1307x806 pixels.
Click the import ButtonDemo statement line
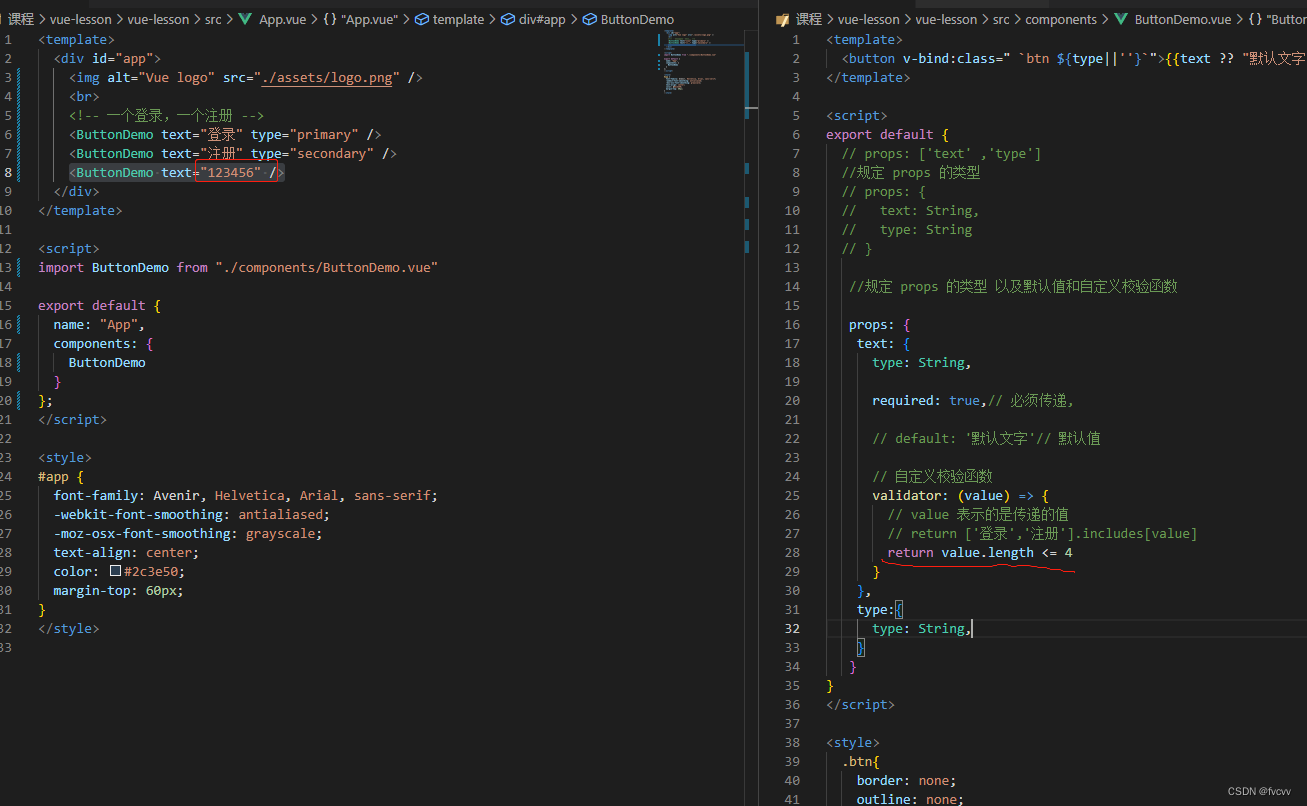[x=238, y=267]
